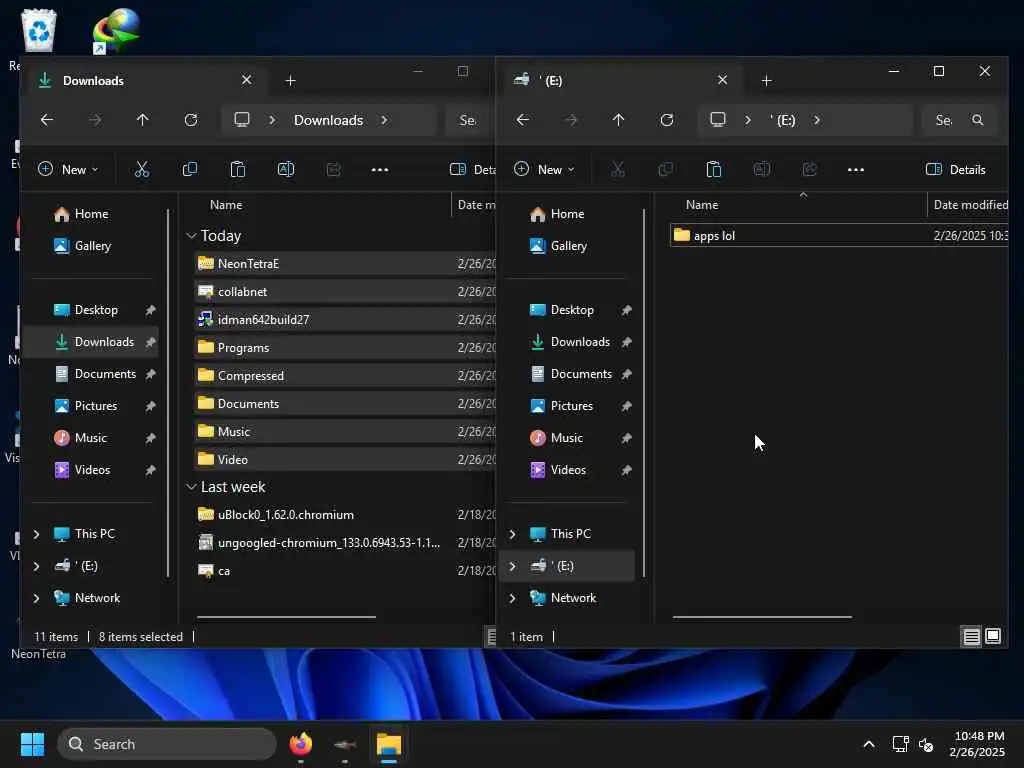This screenshot has width=1024, height=768.
Task: Collapse the Today group
Action: [x=191, y=236]
